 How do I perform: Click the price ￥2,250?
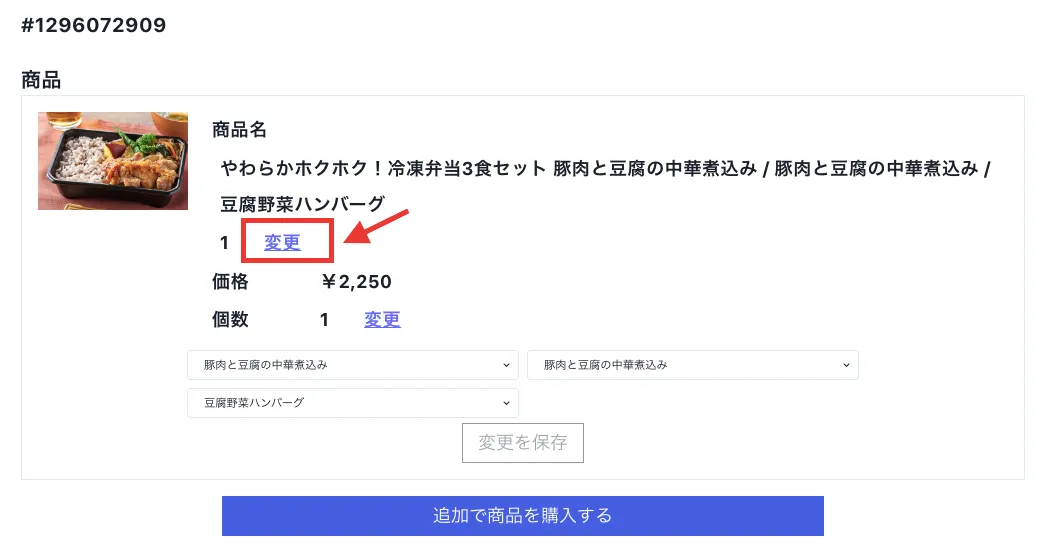(356, 282)
